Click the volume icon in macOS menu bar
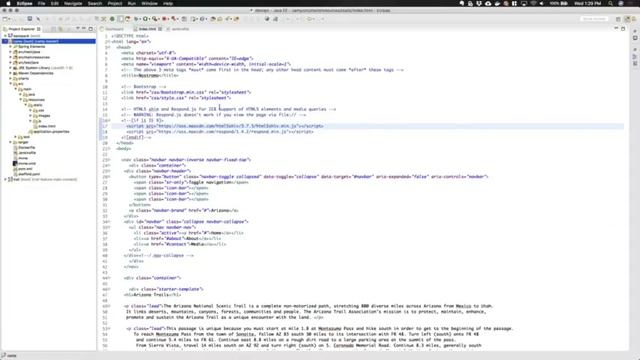This screenshot has height=360, width=640. tap(542, 3)
